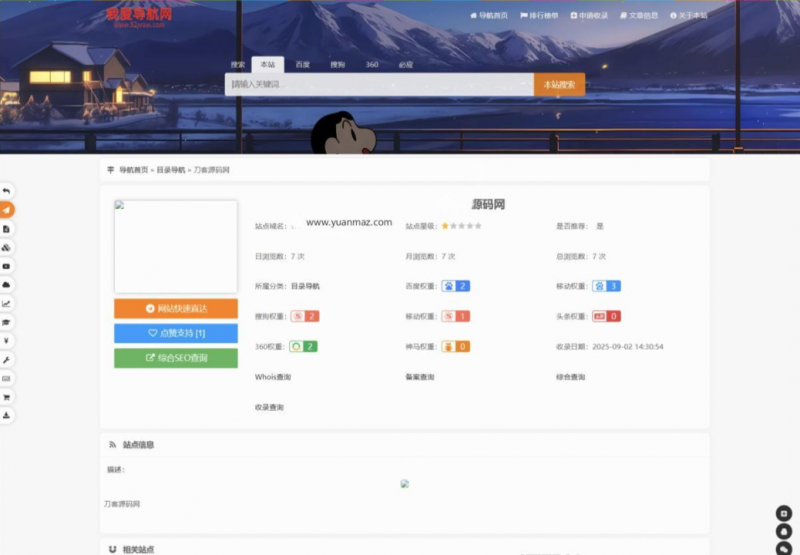Image resolution: width=800 pixels, height=555 pixels.
Task: Select the 百度 search tab
Action: 302,65
